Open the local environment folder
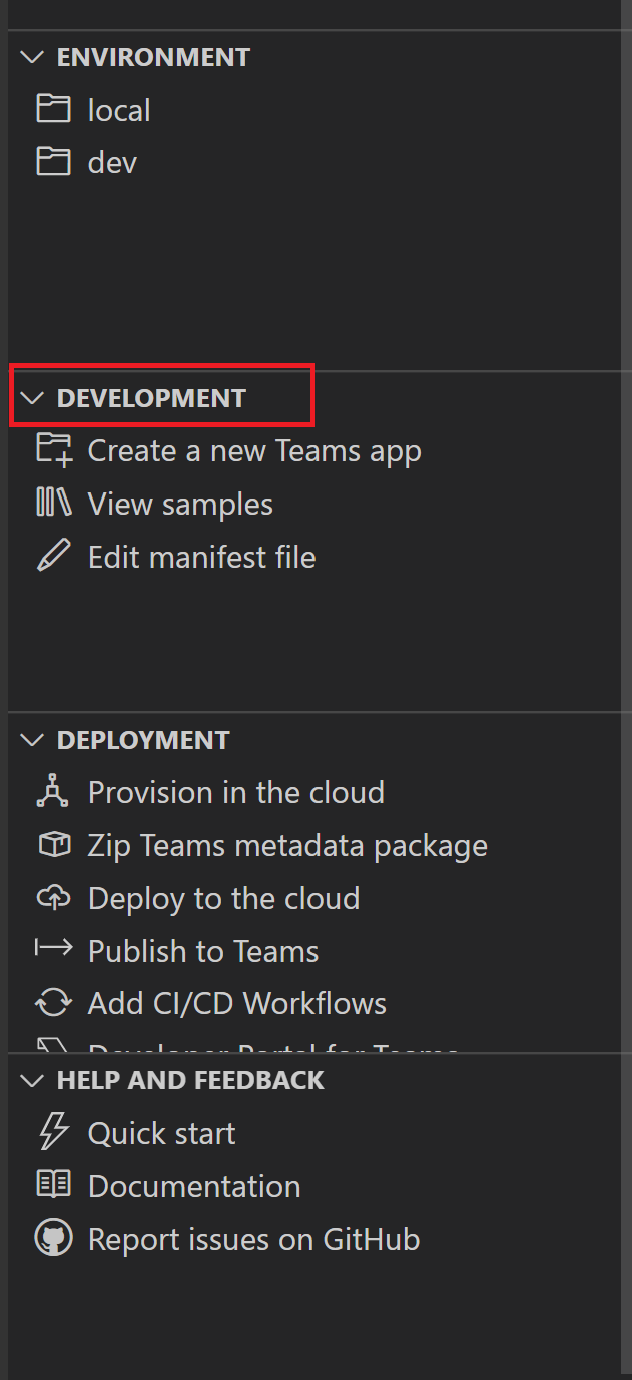The width and height of the screenshot is (632, 1380). click(119, 108)
